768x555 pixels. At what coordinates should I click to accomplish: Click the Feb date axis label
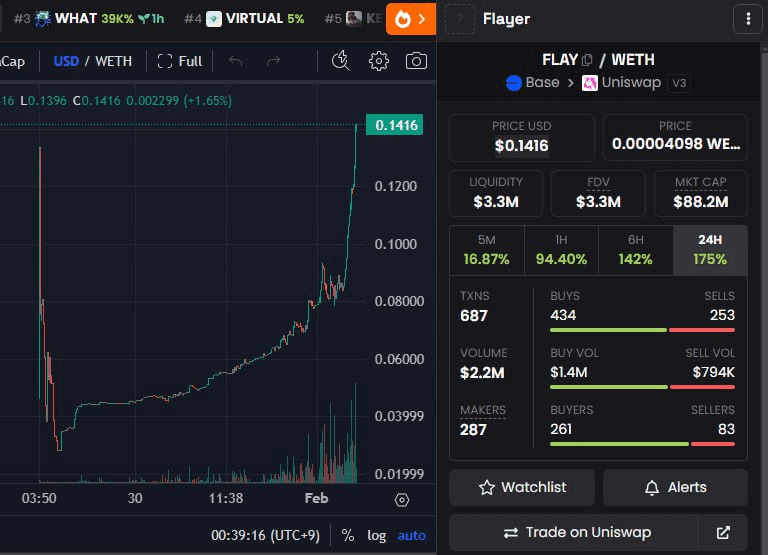coord(316,499)
